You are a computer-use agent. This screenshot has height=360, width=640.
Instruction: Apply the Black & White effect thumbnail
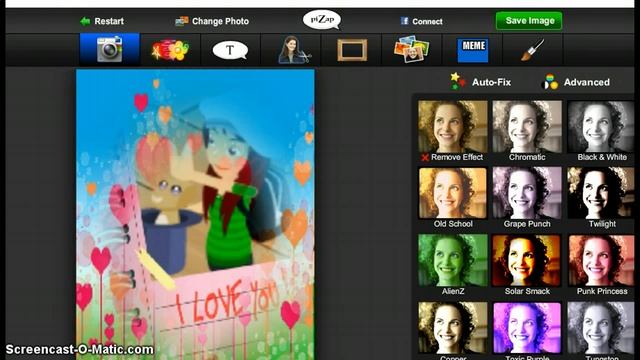point(601,127)
